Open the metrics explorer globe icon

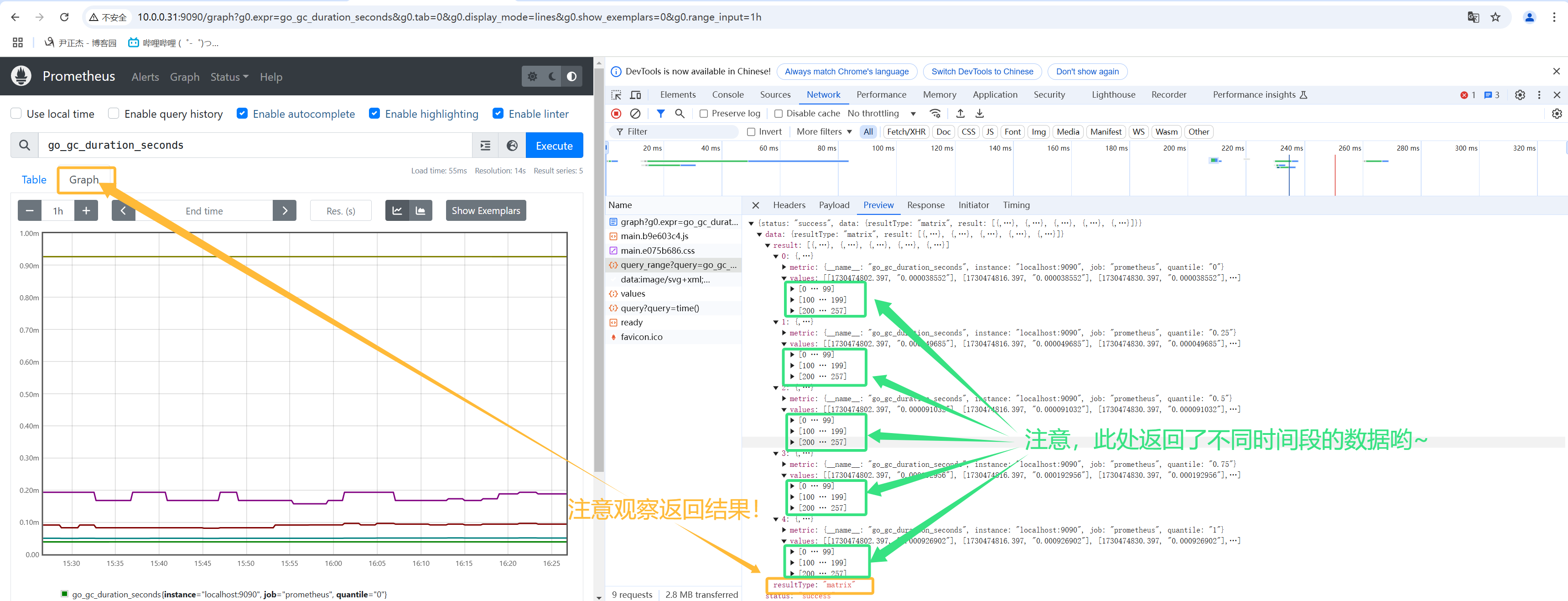coord(512,146)
